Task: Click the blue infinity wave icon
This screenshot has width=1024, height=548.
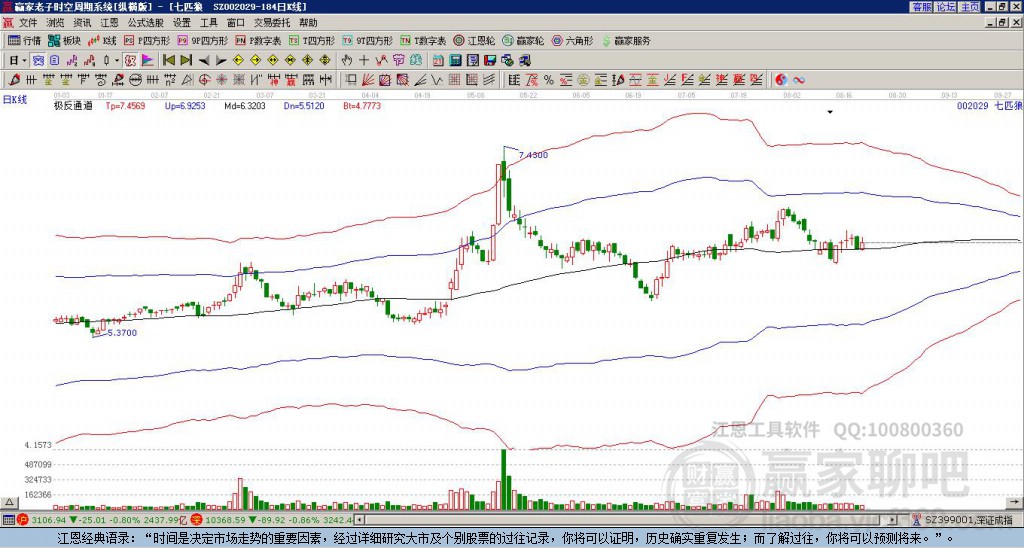Action: coord(799,80)
